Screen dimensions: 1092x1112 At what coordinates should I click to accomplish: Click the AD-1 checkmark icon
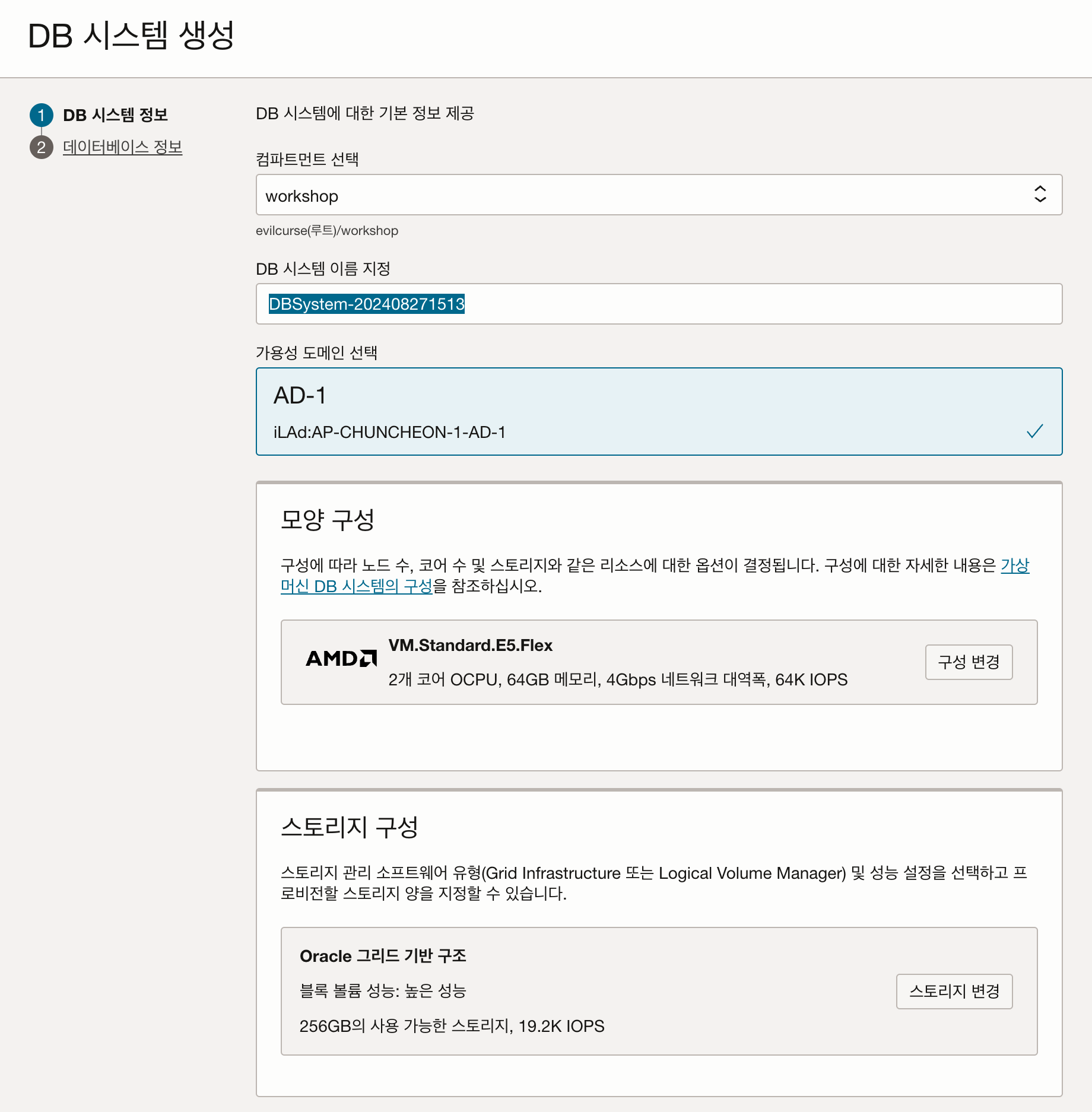[x=1034, y=431]
